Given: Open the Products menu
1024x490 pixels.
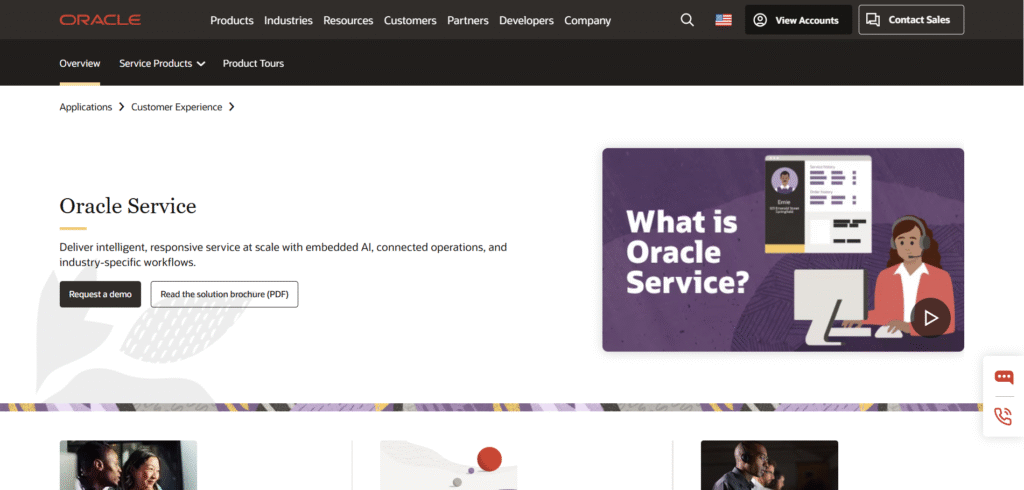Looking at the screenshot, I should (232, 20).
